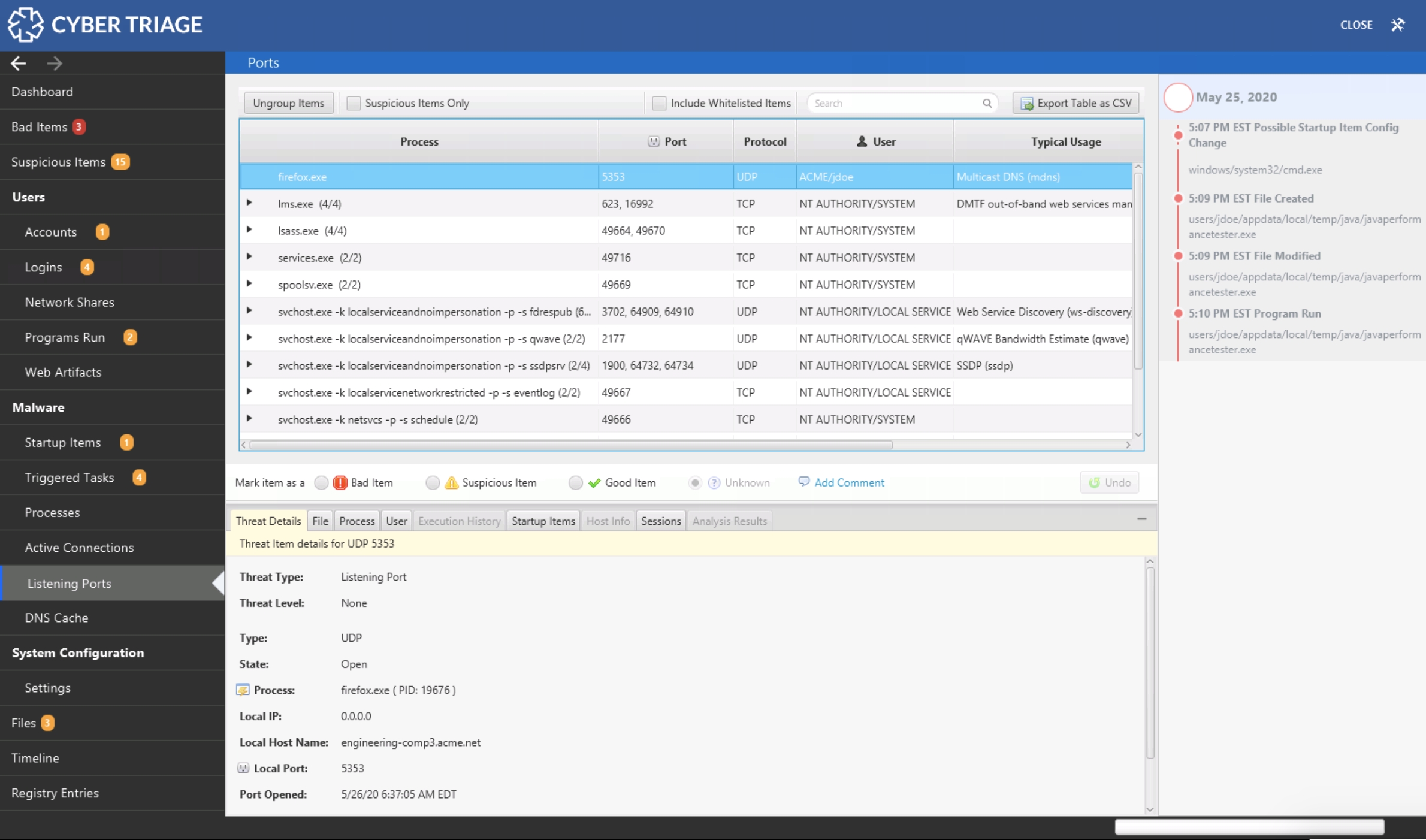The height and width of the screenshot is (840, 1426).
Task: Switch to the Startup Items tab
Action: click(542, 520)
